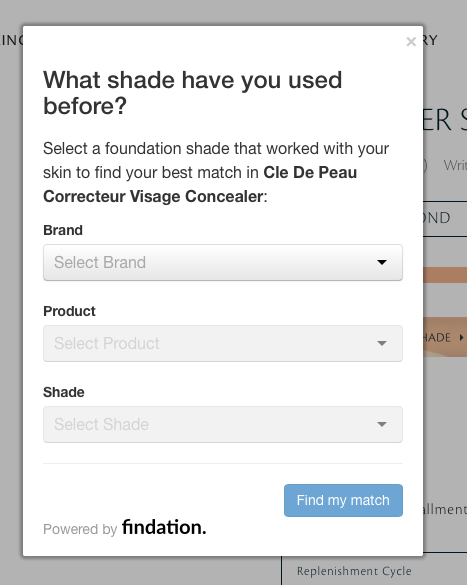Click the partially hidden Write review link

click(455, 165)
